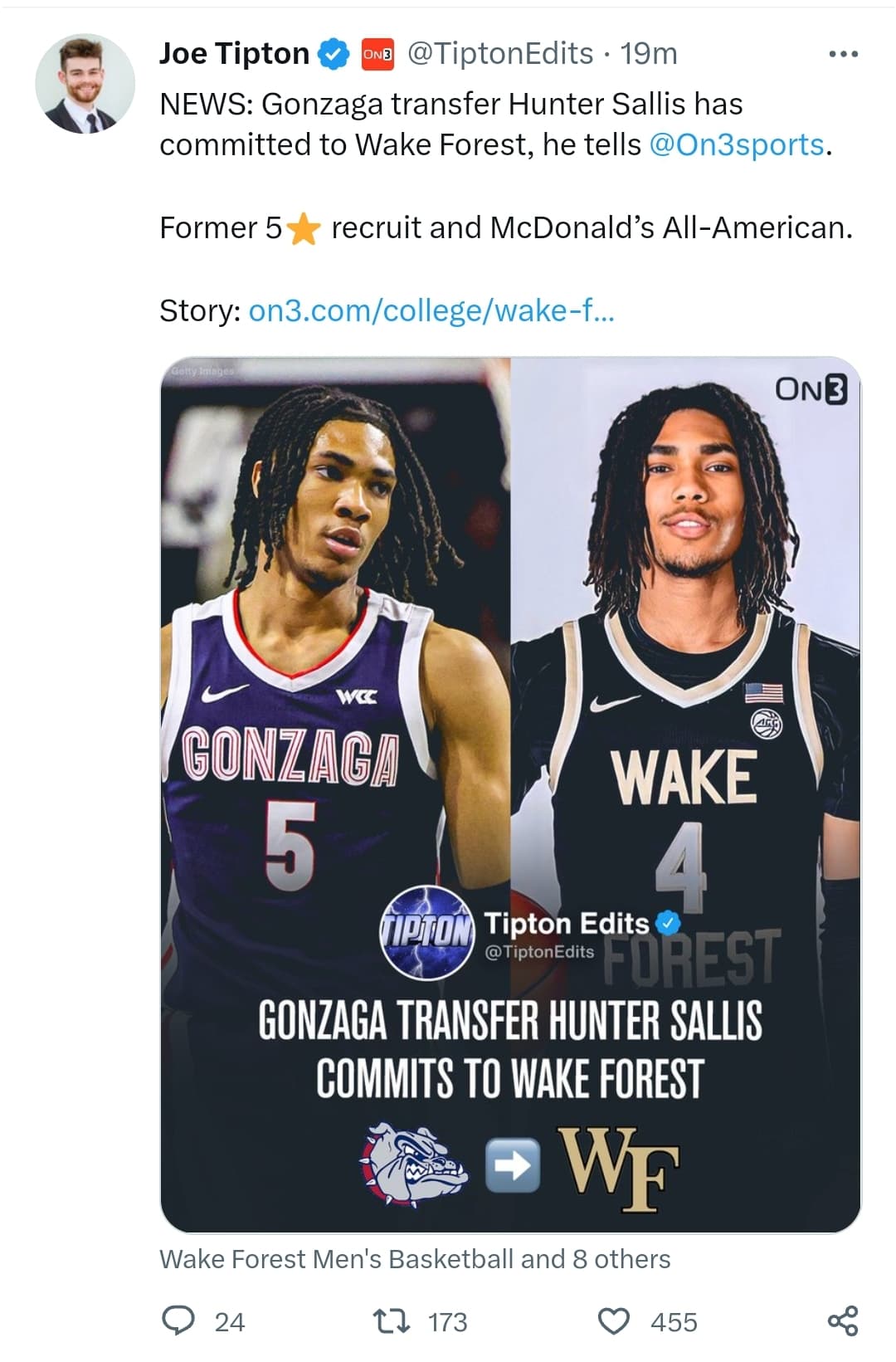Open the on3.com story link

(x=431, y=310)
